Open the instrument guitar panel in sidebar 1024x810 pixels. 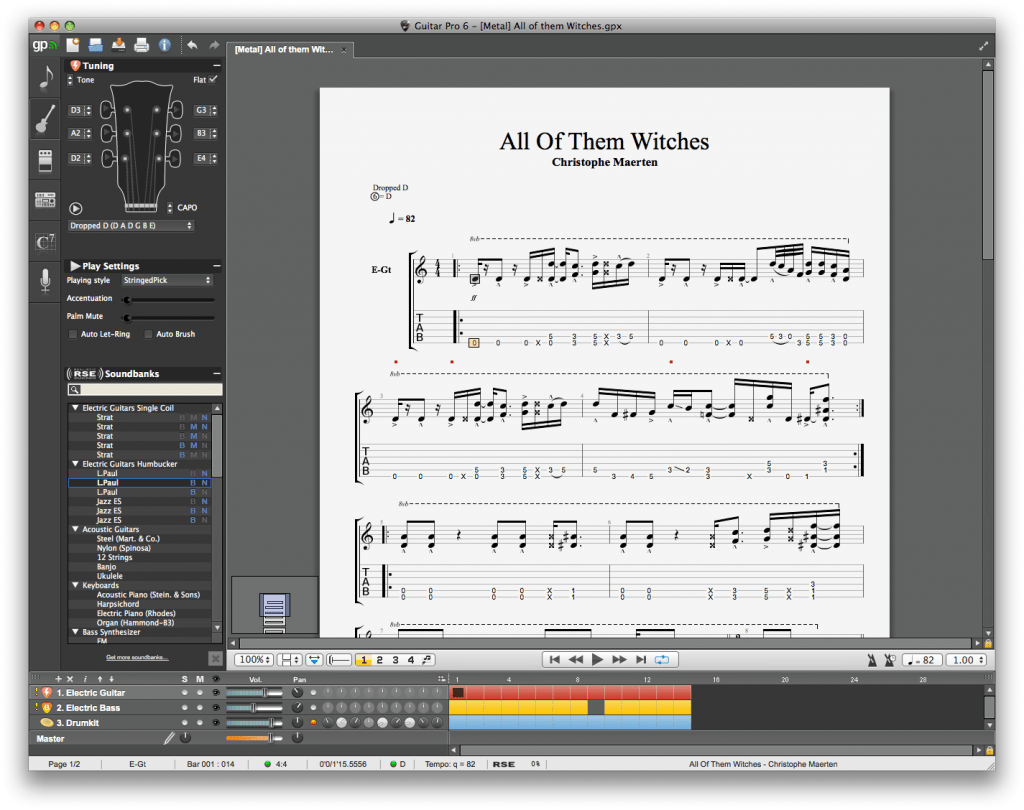coord(45,121)
